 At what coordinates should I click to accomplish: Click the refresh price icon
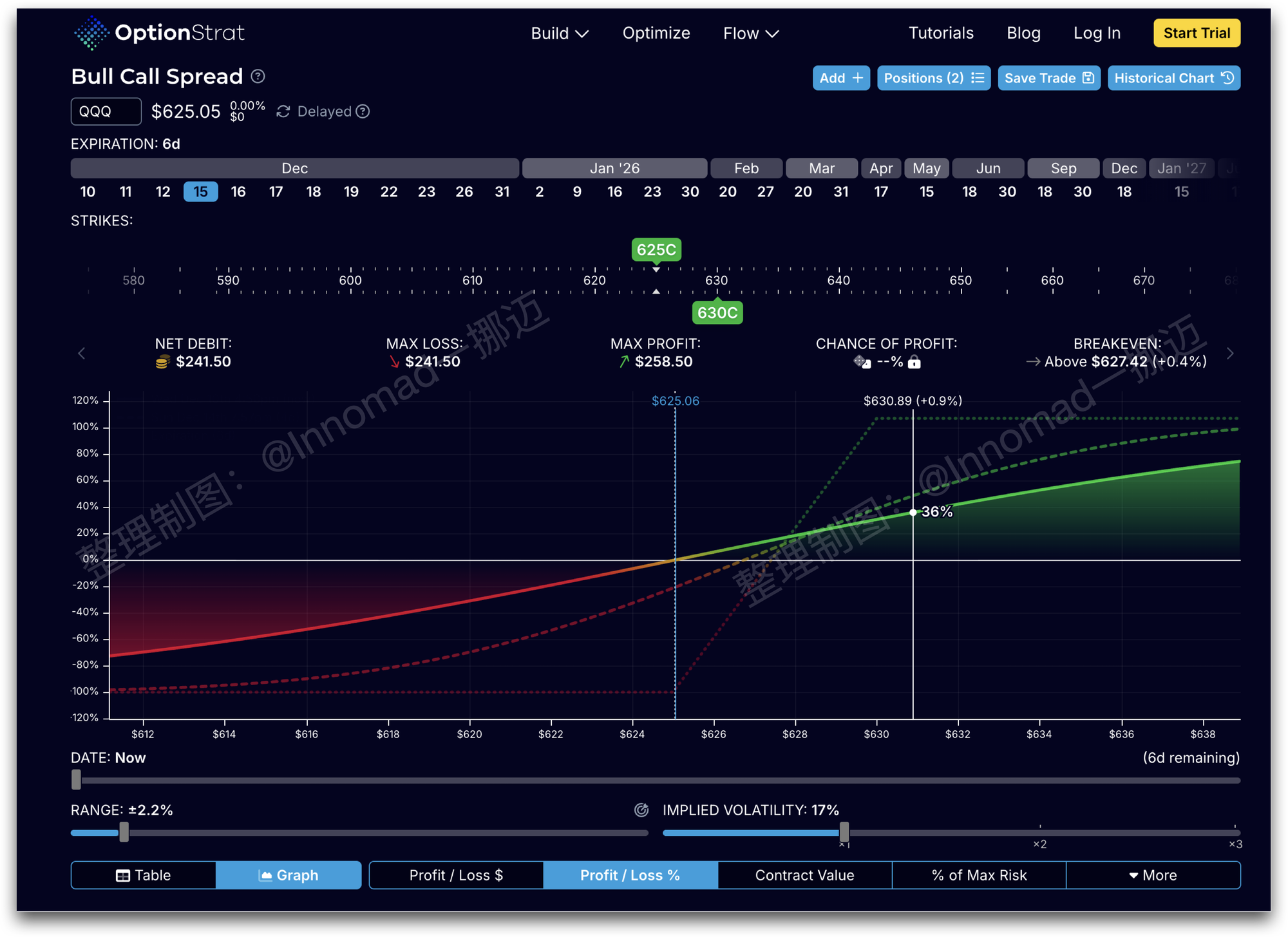283,112
